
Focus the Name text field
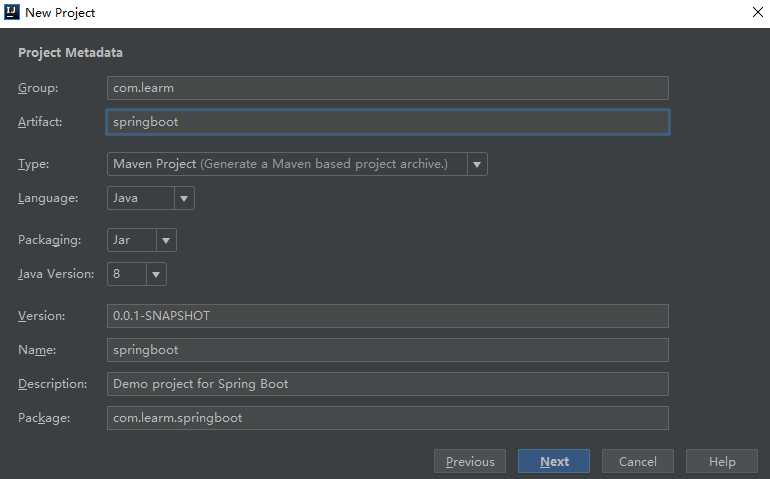(x=387, y=350)
